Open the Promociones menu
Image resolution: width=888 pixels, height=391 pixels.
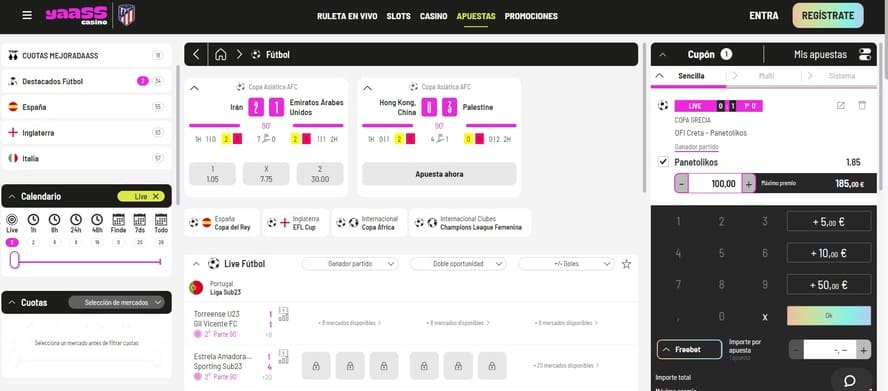pyautogui.click(x=531, y=16)
